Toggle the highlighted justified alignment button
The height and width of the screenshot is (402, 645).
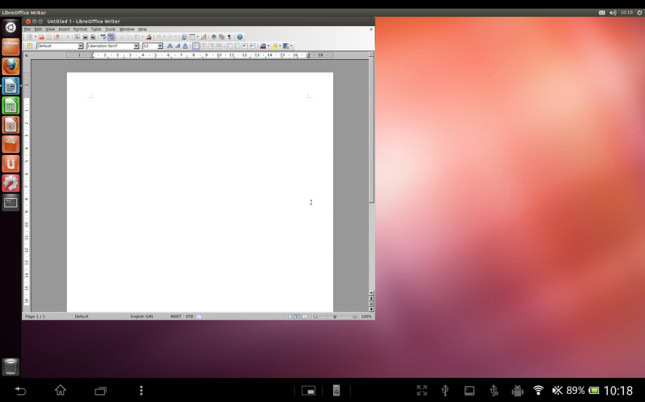point(196,46)
